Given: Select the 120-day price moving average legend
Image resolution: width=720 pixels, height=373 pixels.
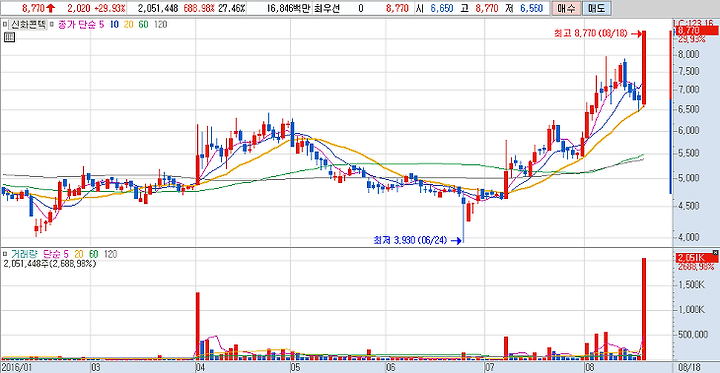Looking at the screenshot, I should pyautogui.click(x=161, y=25).
